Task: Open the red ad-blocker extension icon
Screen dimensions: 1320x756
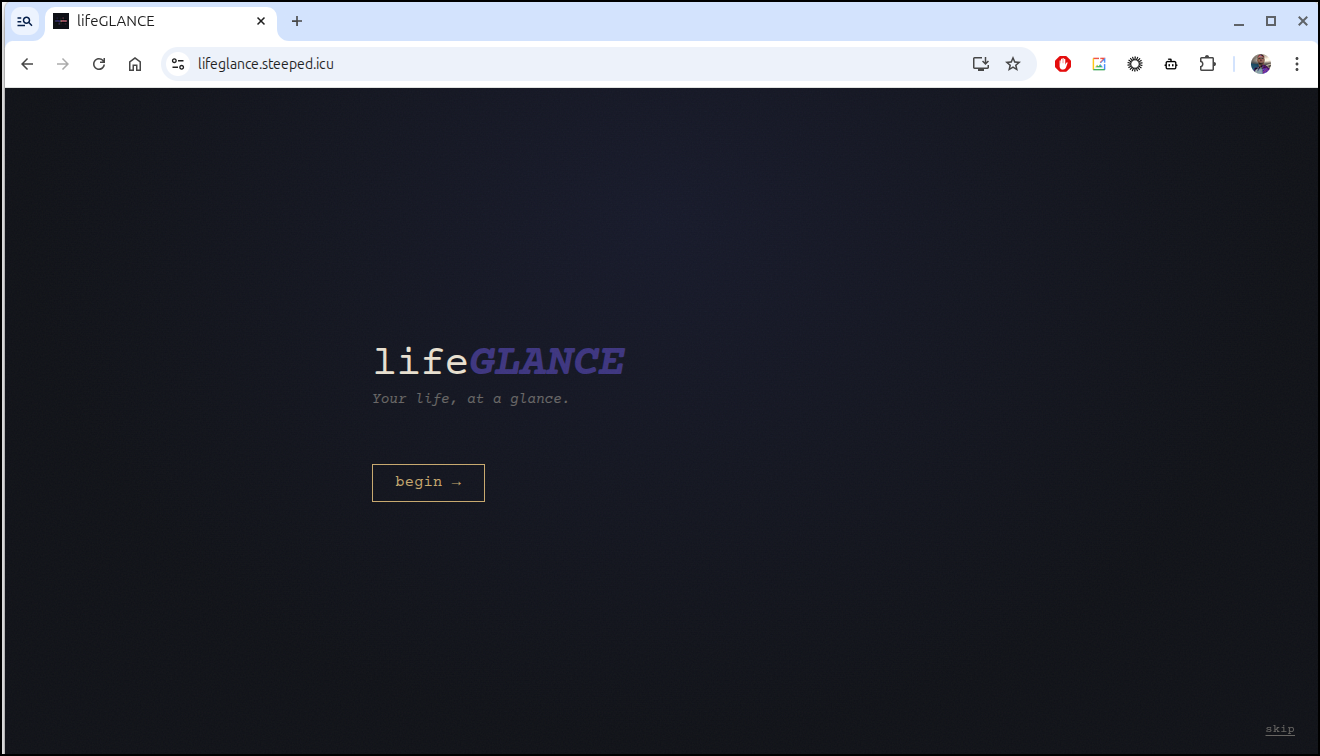Action: (1063, 64)
